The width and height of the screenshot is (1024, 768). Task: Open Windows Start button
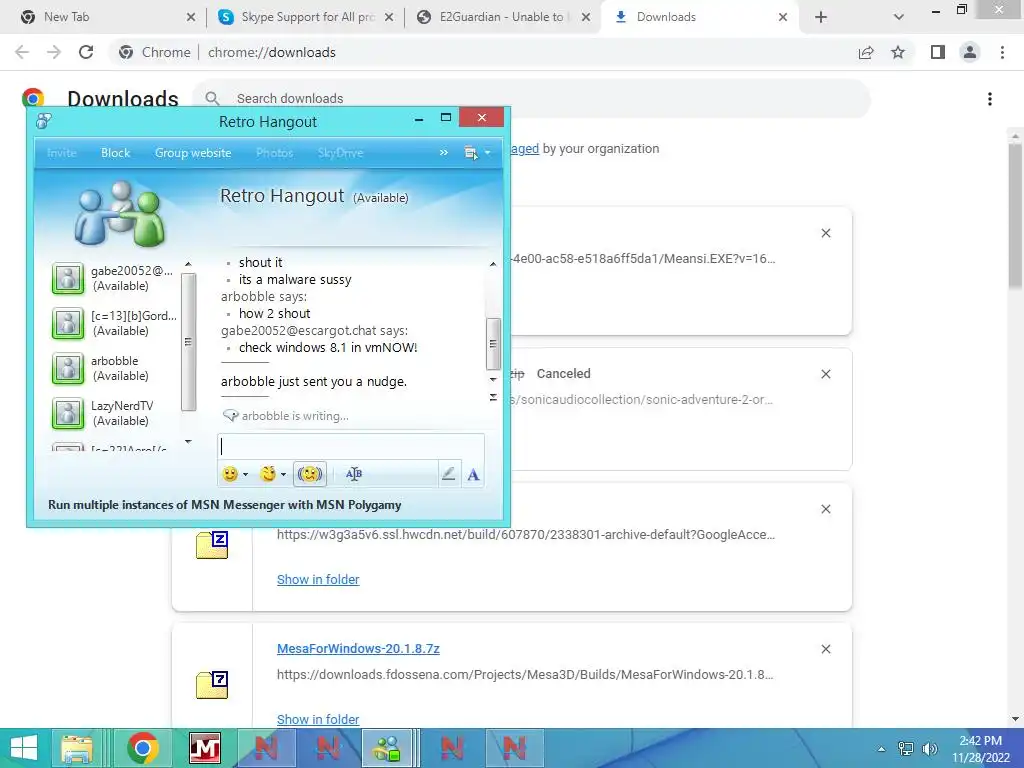[x=24, y=748]
